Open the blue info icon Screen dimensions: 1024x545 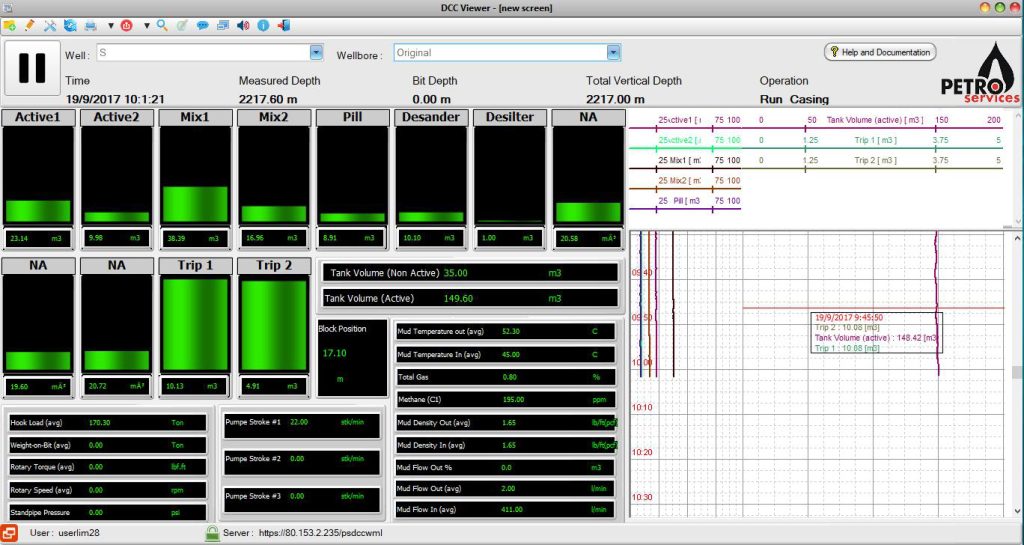[263, 24]
